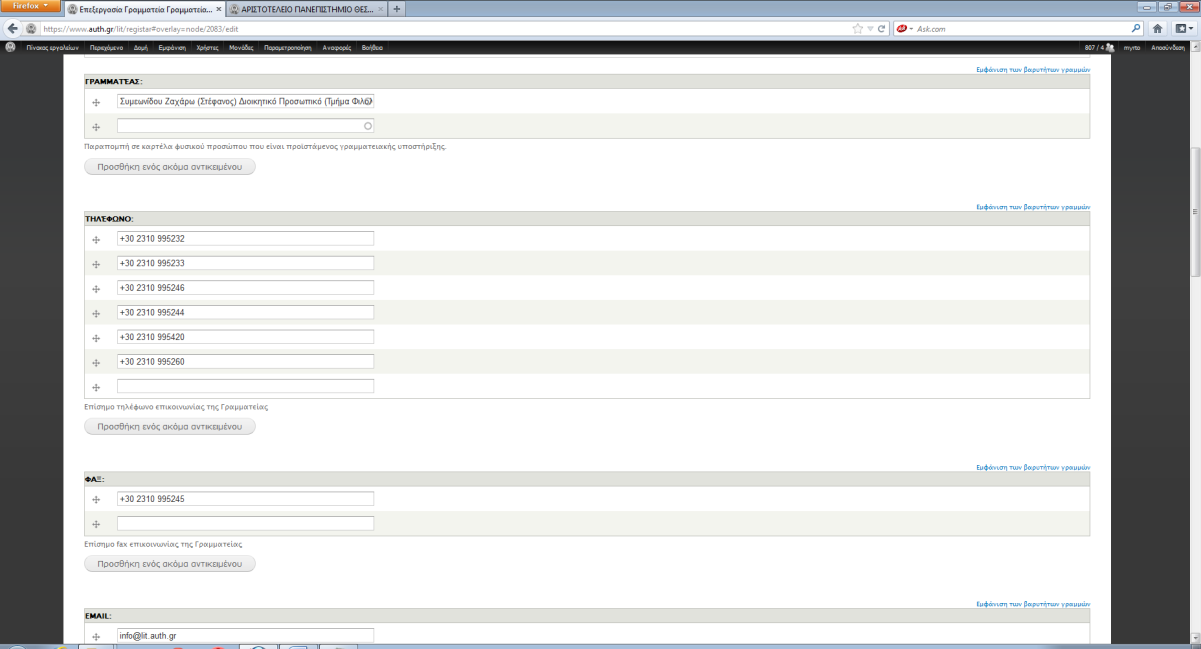Grab the drag handle beside Συμεωνίδου Ζαχάρω entry

pyautogui.click(x=96, y=102)
